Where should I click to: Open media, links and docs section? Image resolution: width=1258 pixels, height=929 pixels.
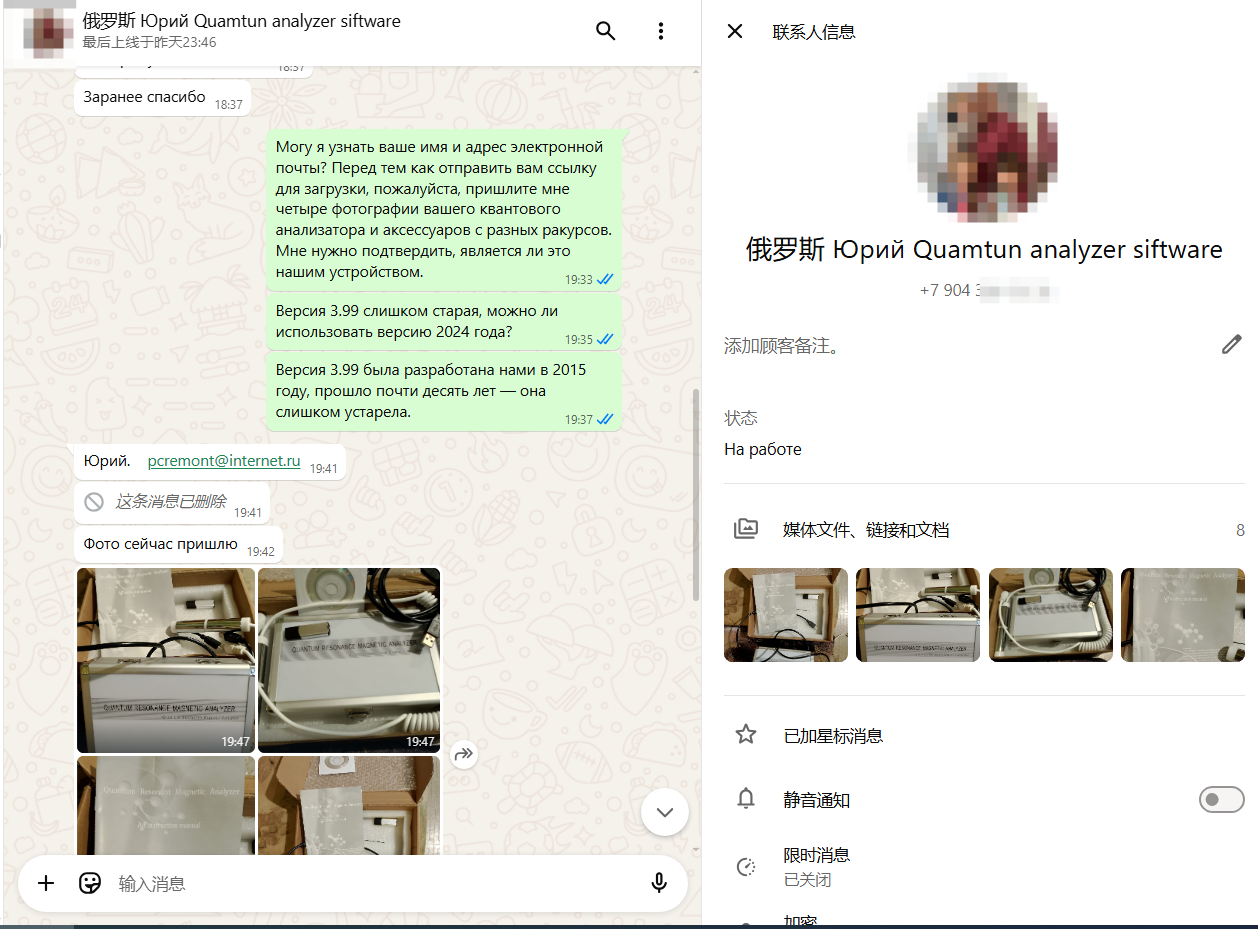pyautogui.click(x=865, y=530)
